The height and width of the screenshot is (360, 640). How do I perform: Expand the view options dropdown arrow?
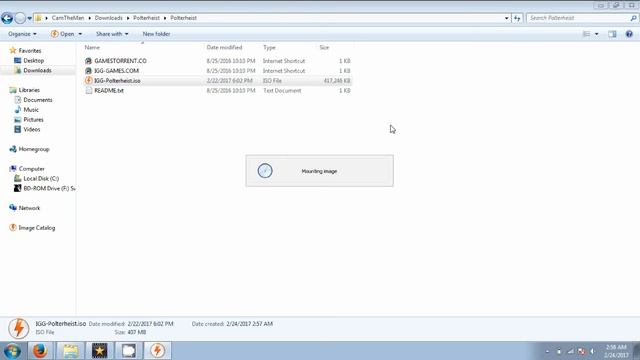(596, 34)
